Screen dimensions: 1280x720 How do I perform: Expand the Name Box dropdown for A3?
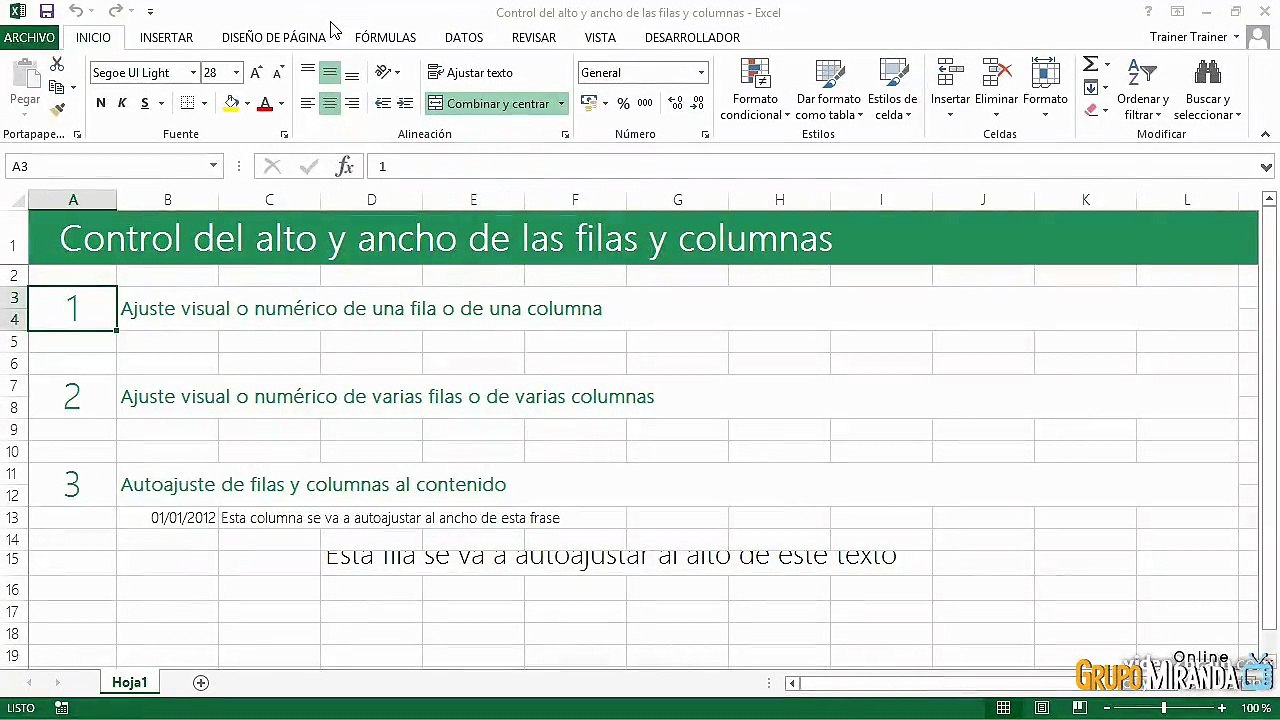point(213,167)
